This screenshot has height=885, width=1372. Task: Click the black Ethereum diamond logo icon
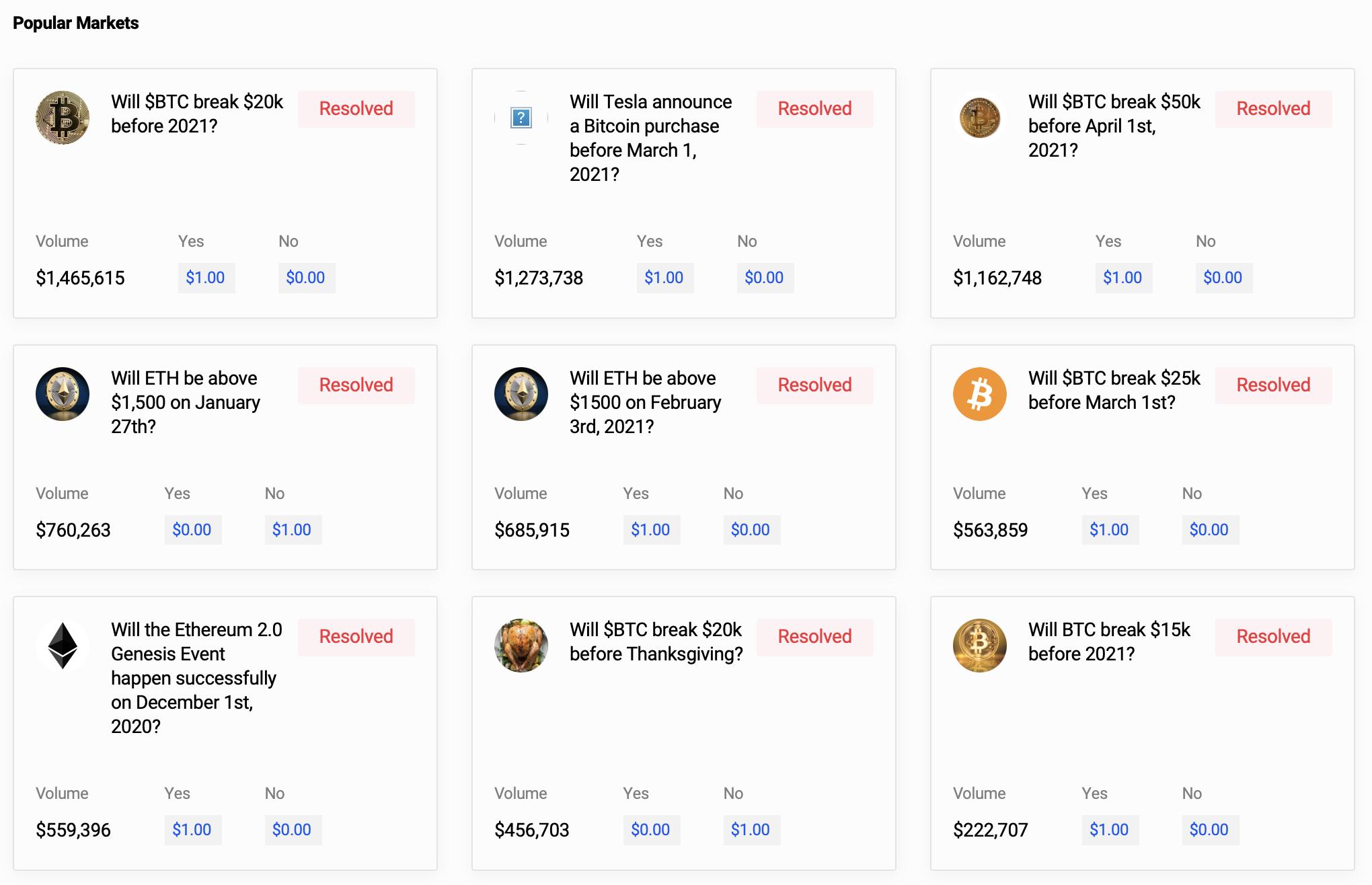click(x=63, y=646)
